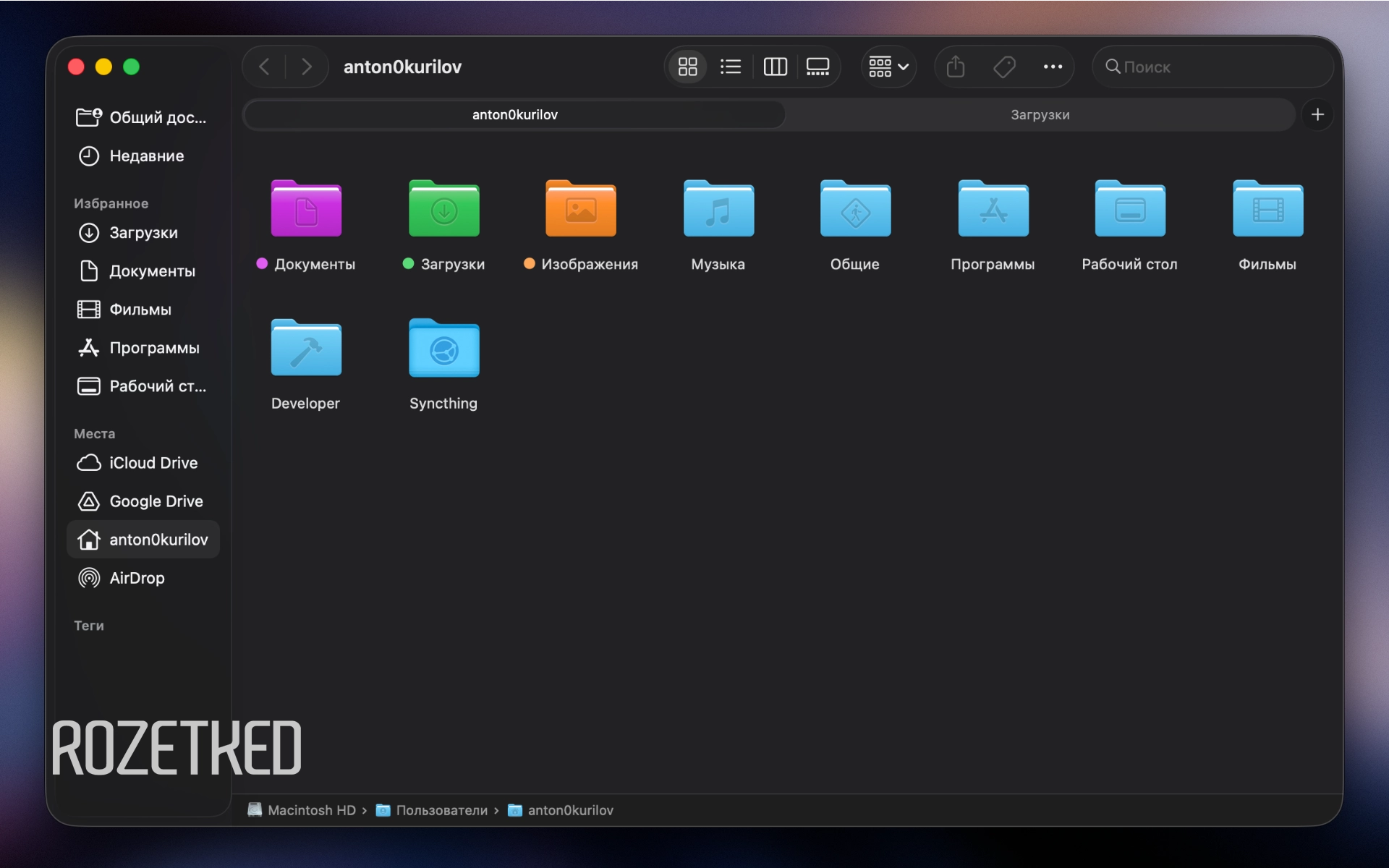
Task: Switch to gallery view
Action: [x=817, y=67]
